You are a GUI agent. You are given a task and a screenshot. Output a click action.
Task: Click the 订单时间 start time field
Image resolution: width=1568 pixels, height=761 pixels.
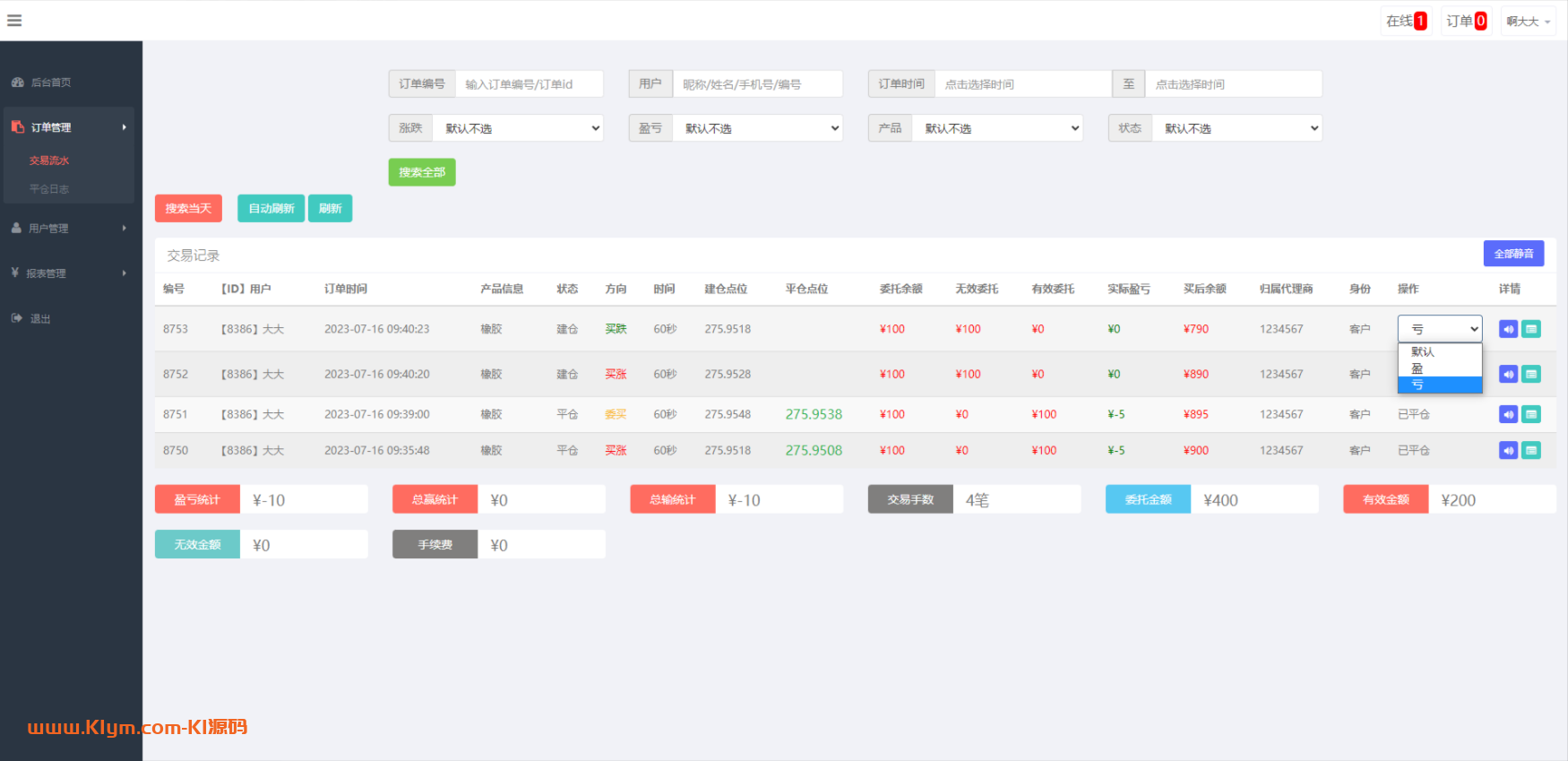pos(1023,84)
